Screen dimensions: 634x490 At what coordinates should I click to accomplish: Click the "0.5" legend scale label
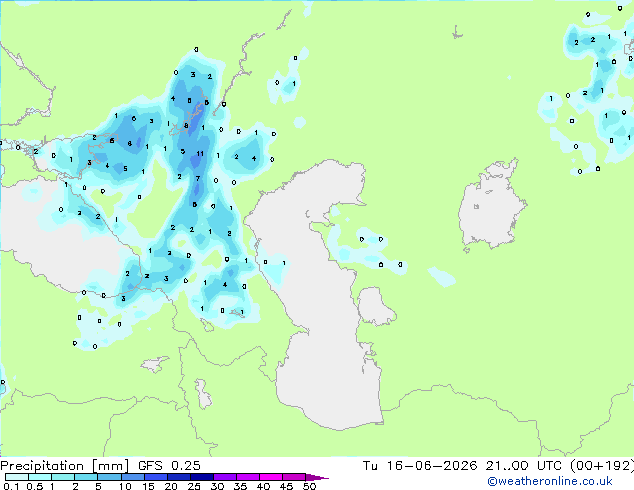[x=35, y=486]
